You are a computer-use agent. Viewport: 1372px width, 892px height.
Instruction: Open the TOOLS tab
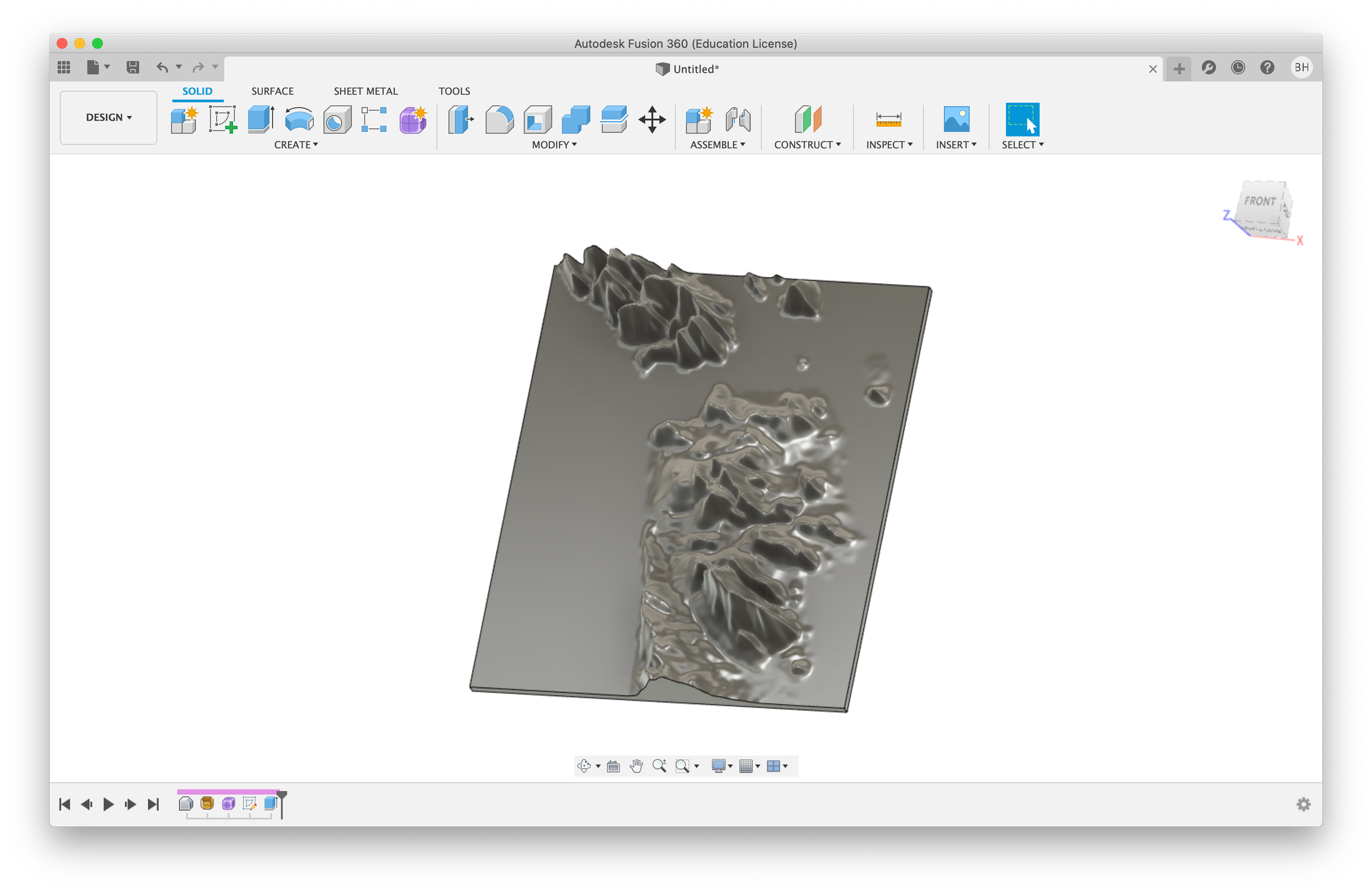(454, 91)
